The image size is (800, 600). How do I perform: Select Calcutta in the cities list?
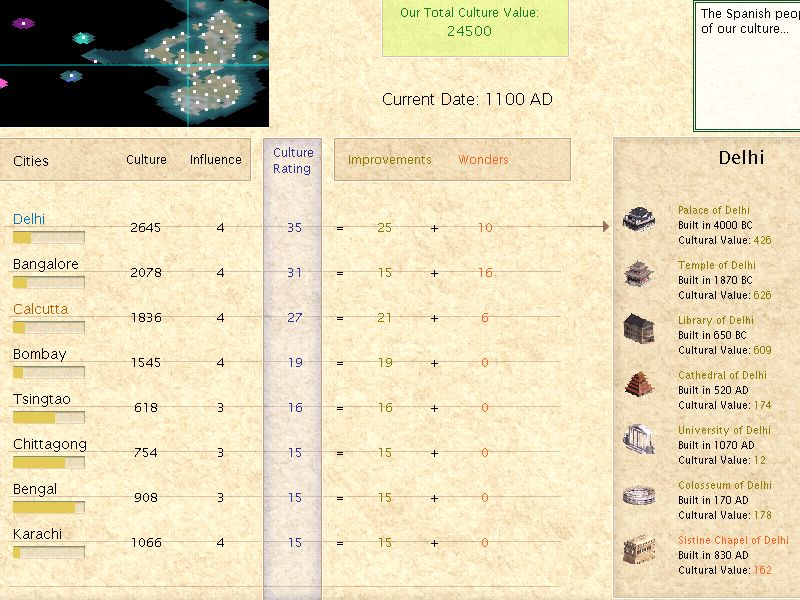pos(40,309)
